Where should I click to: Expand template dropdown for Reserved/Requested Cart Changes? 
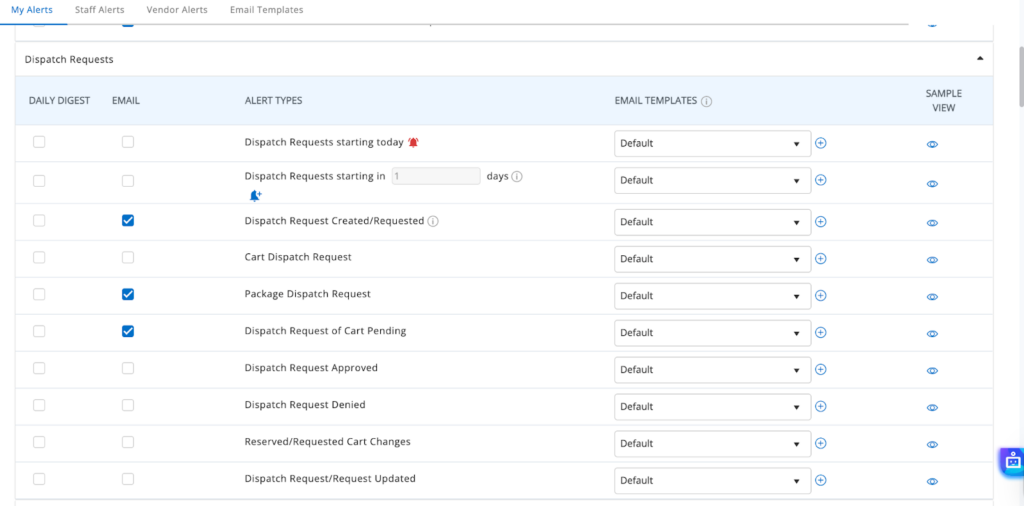[x=712, y=443]
